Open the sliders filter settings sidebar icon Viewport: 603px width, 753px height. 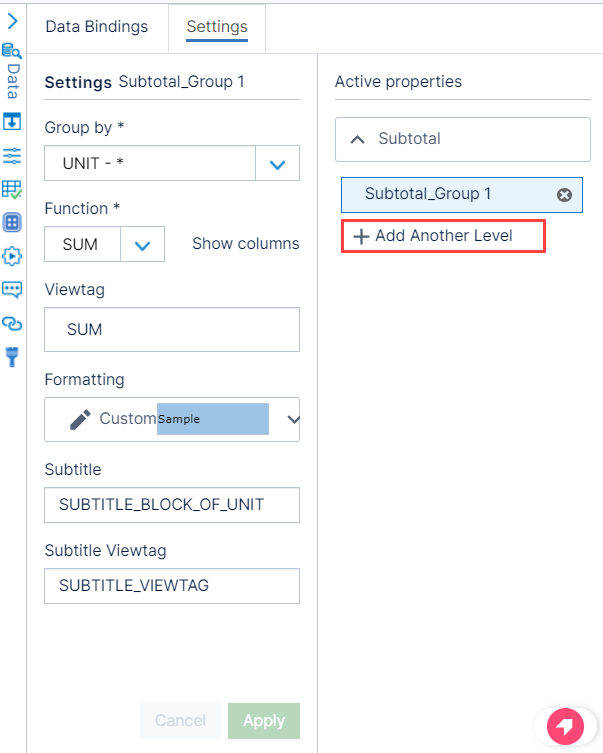[x=12, y=156]
